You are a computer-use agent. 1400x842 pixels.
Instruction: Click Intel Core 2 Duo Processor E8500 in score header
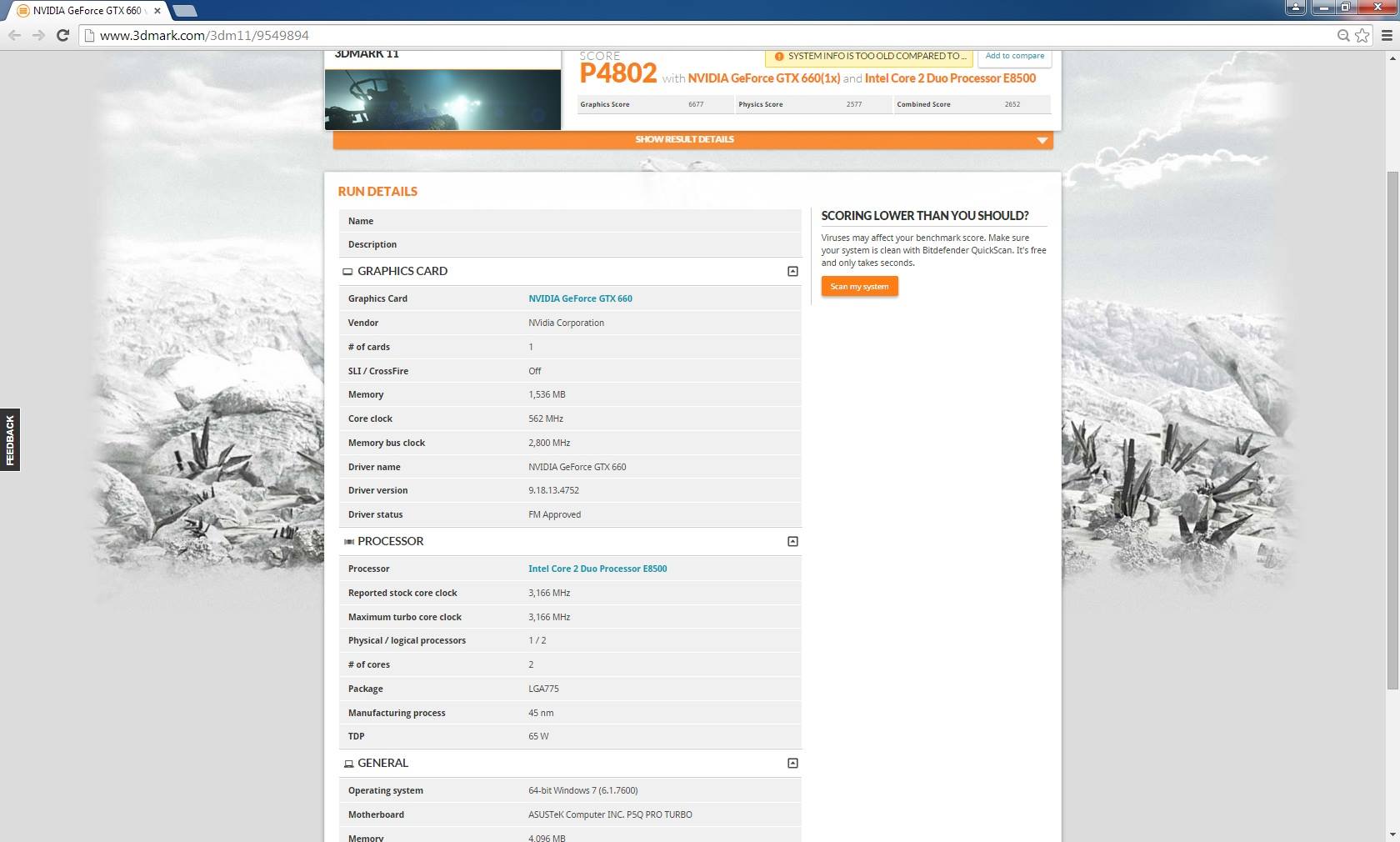click(x=950, y=78)
